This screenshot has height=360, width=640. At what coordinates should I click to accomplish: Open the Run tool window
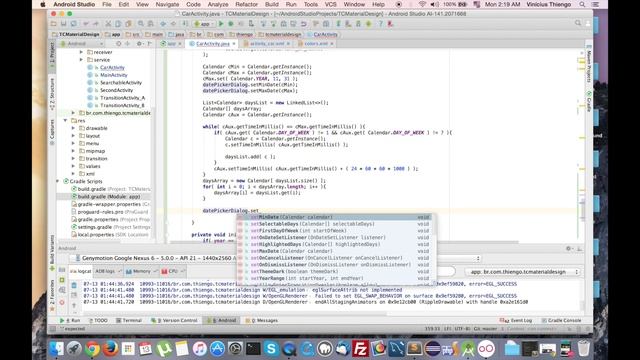click(70, 320)
